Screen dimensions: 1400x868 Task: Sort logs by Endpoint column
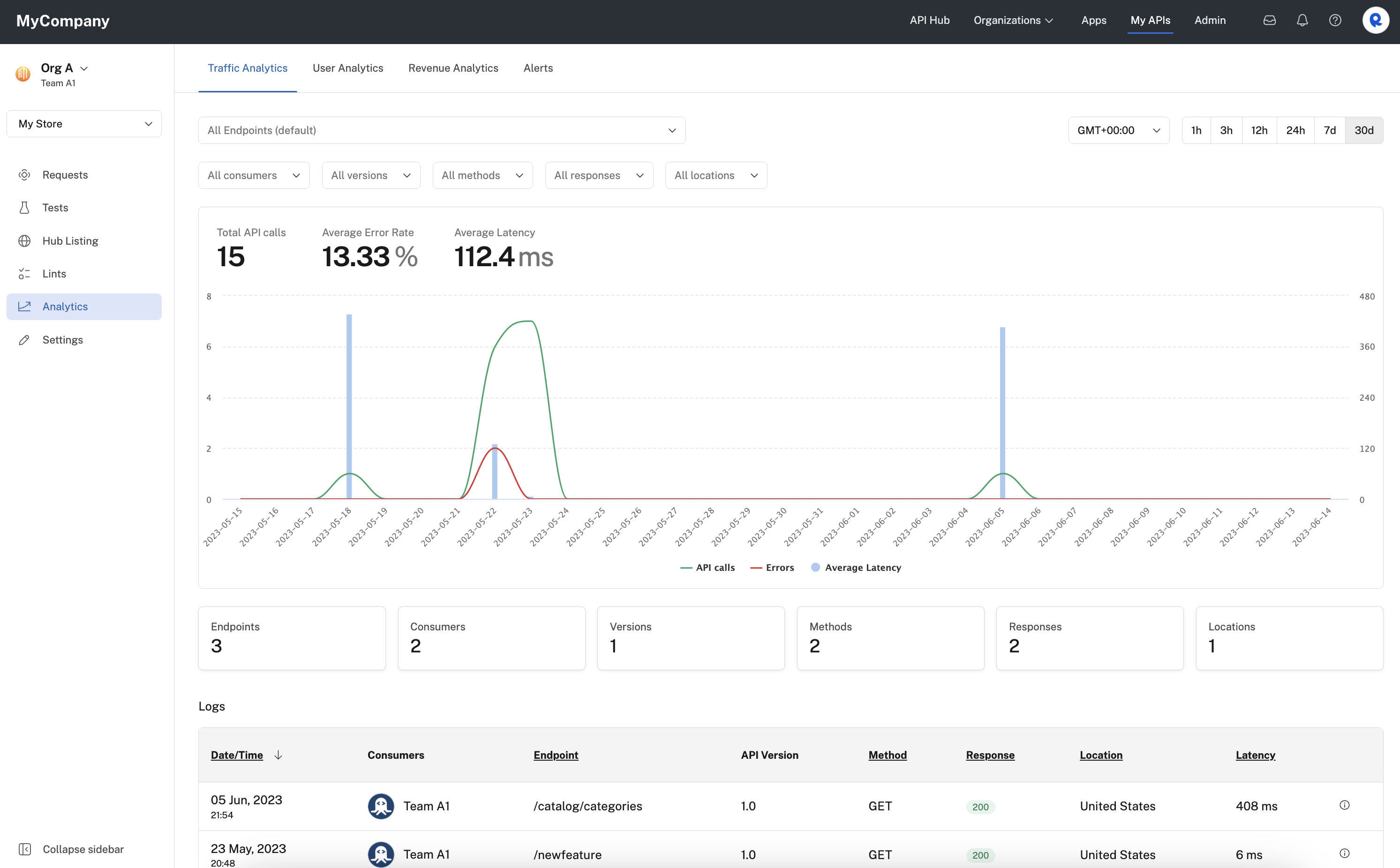(x=555, y=755)
